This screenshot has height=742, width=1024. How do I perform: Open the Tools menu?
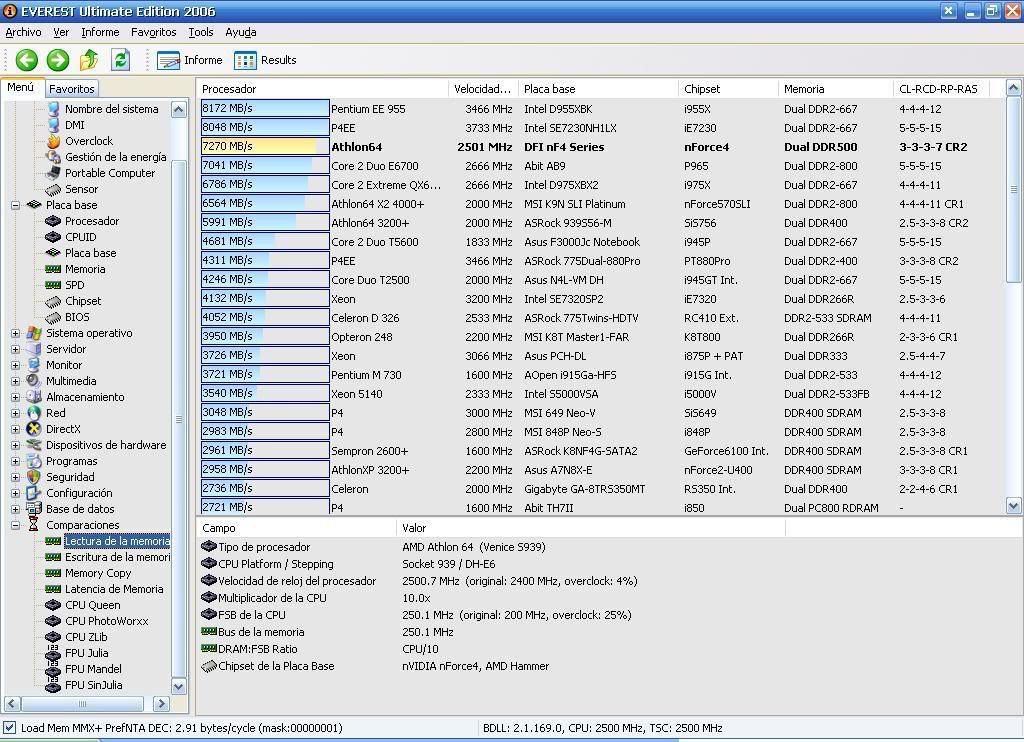coord(201,32)
